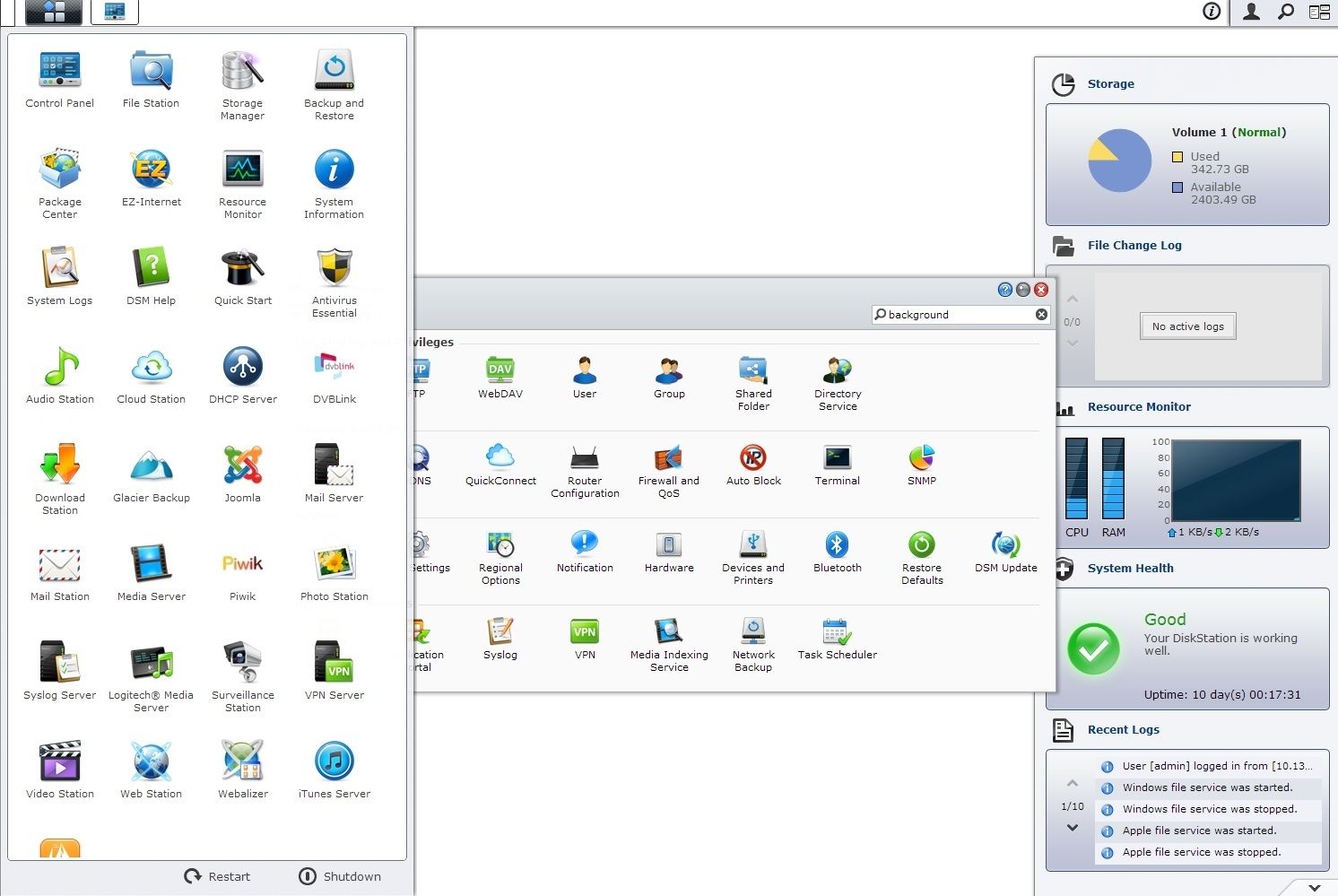Launch File Station
Screen dimensions: 1338x896
click(151, 79)
